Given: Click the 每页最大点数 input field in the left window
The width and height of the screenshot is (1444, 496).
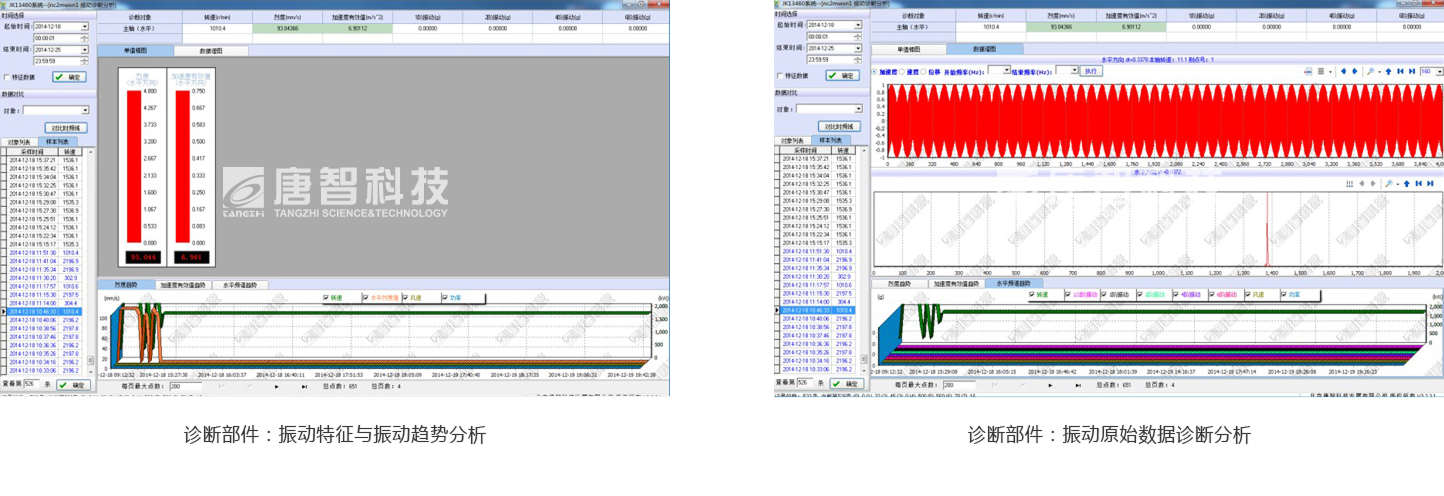Looking at the screenshot, I should 188,385.
